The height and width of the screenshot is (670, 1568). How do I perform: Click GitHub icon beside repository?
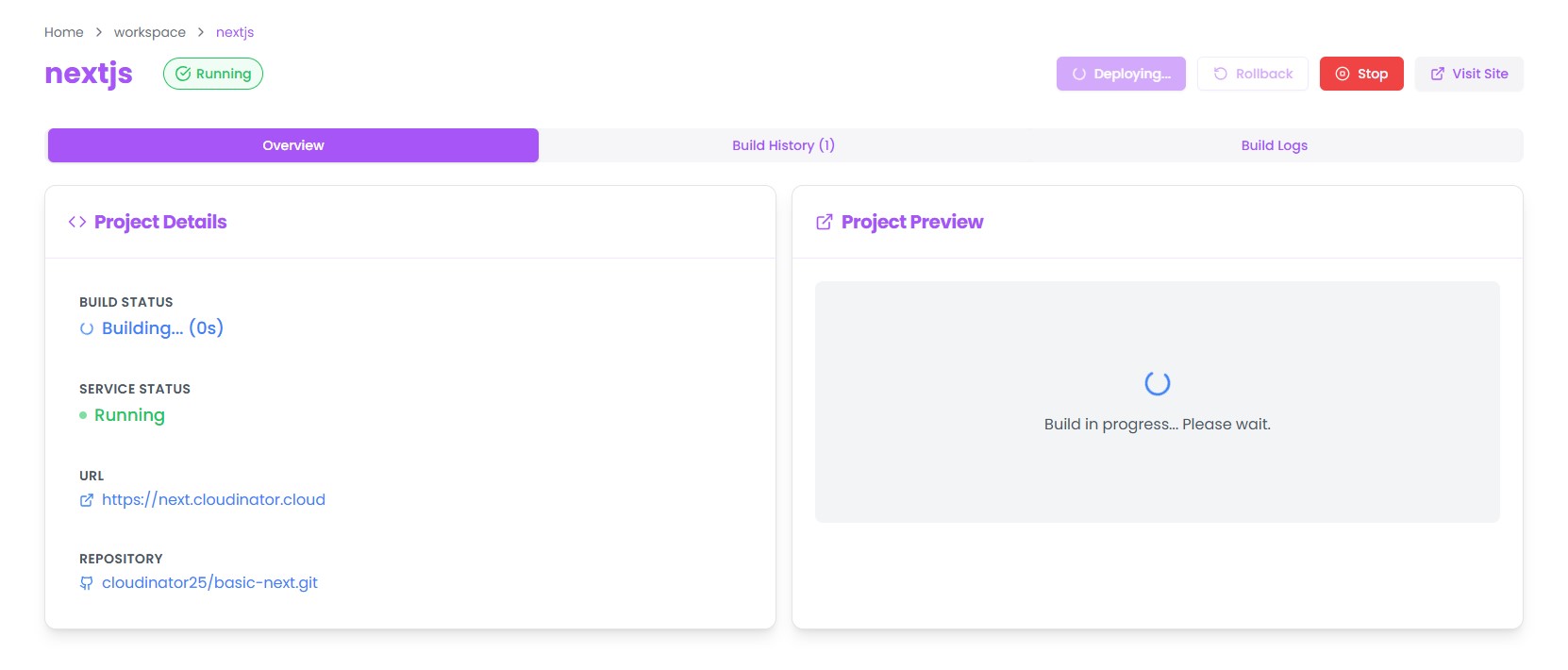tap(87, 583)
